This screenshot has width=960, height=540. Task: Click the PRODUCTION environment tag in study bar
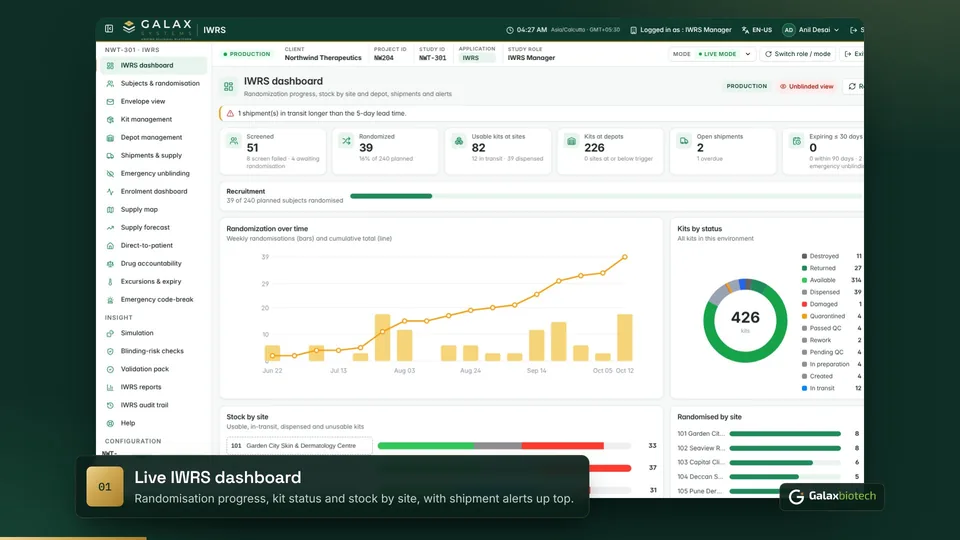click(247, 54)
